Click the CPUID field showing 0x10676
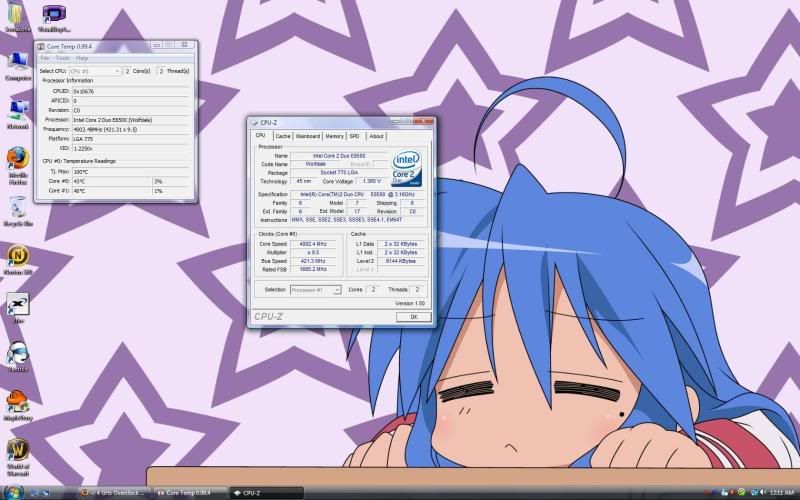Image resolution: width=800 pixels, height=500 pixels. [x=131, y=91]
